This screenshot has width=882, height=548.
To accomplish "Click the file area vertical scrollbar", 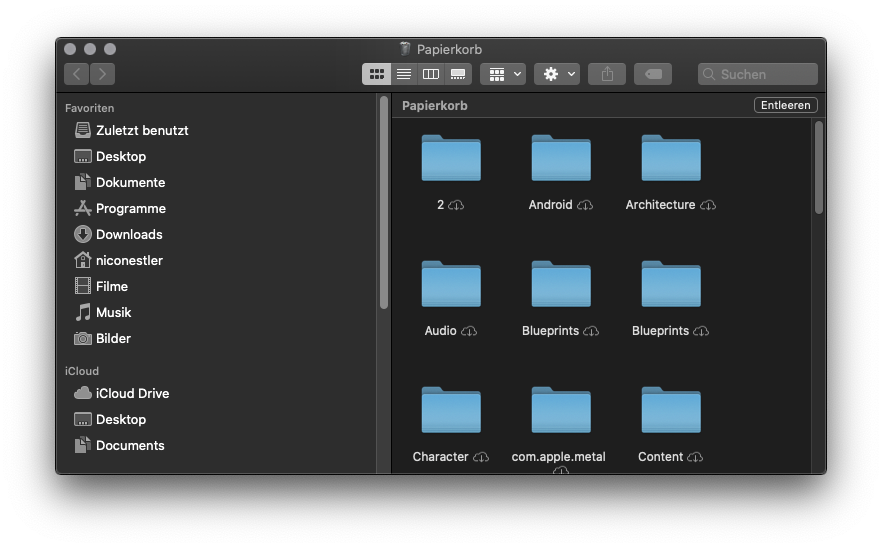I will point(818,166).
